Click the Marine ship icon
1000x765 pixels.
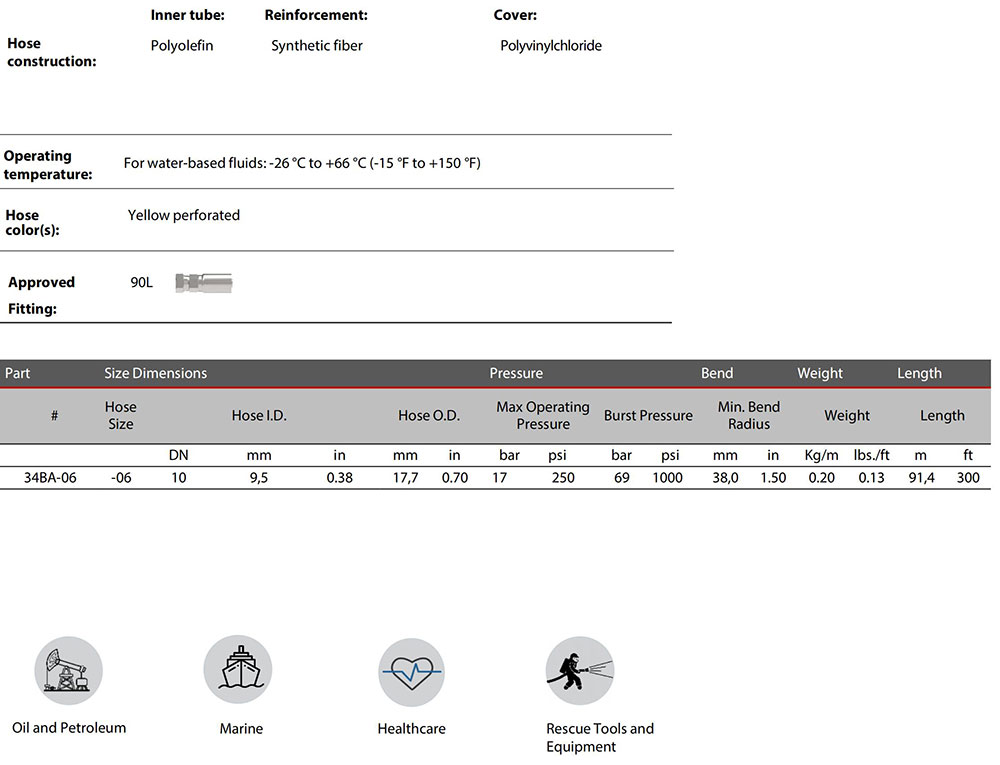click(x=238, y=670)
